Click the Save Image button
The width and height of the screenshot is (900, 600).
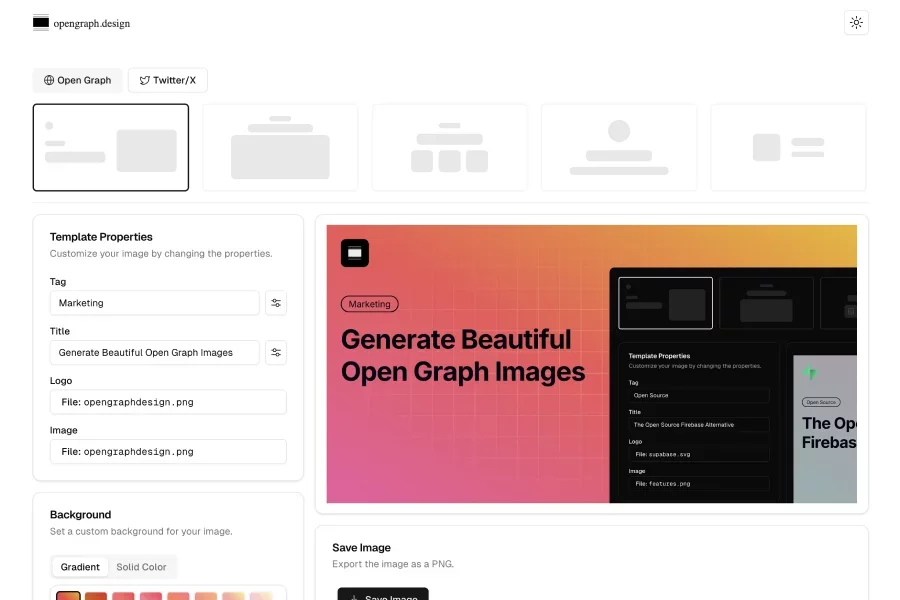coord(383,595)
